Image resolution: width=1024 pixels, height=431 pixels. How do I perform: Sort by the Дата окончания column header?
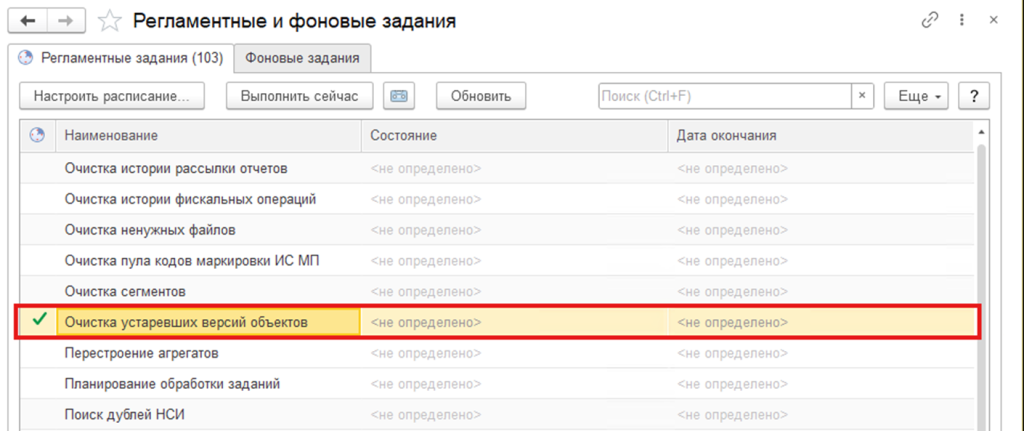click(822, 135)
